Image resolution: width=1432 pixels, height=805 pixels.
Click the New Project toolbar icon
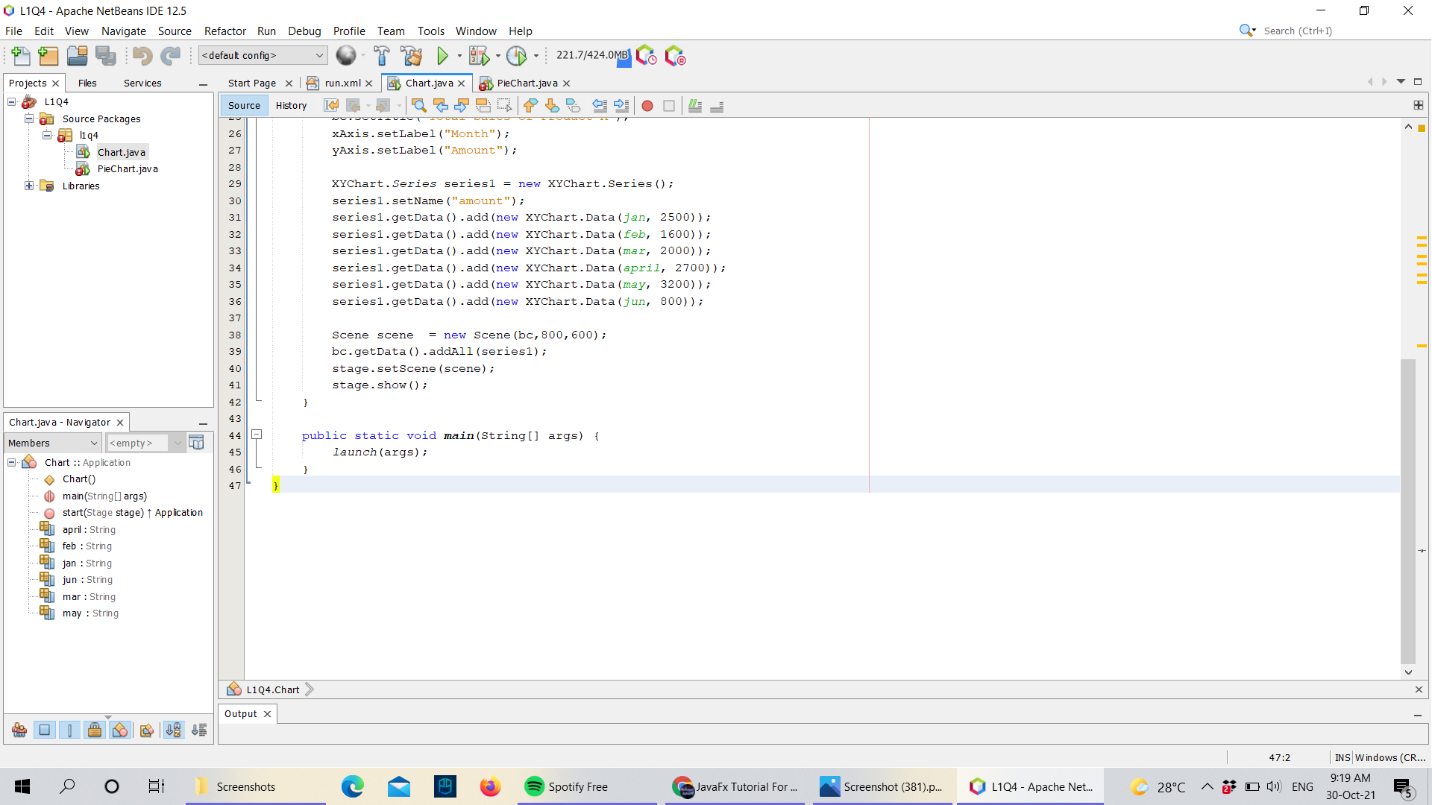[x=47, y=56]
